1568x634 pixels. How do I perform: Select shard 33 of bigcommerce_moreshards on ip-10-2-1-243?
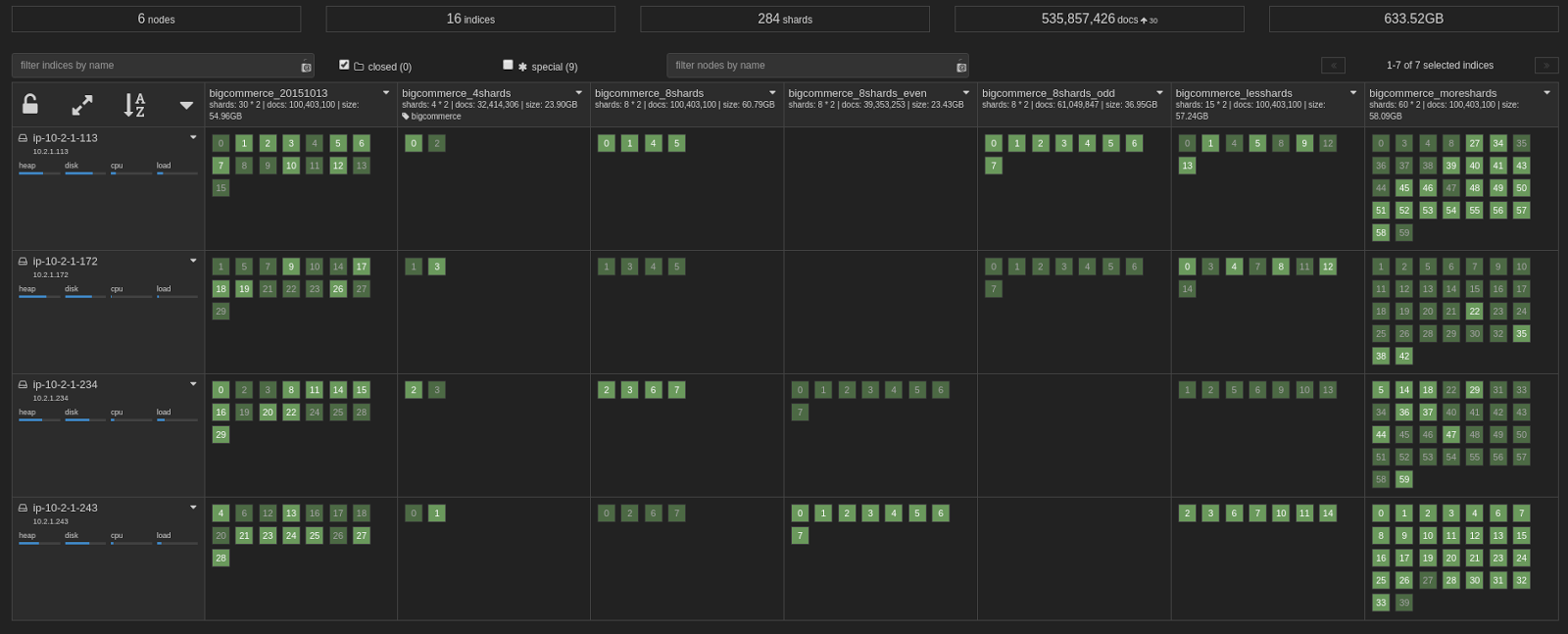[x=1381, y=603]
